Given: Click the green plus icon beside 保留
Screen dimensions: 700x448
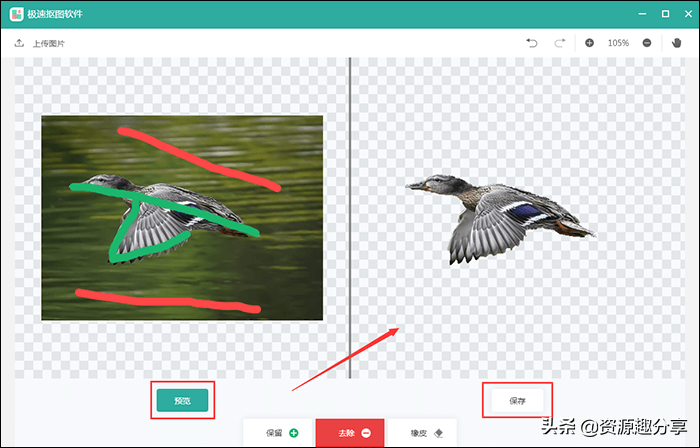Looking at the screenshot, I should 294,433.
